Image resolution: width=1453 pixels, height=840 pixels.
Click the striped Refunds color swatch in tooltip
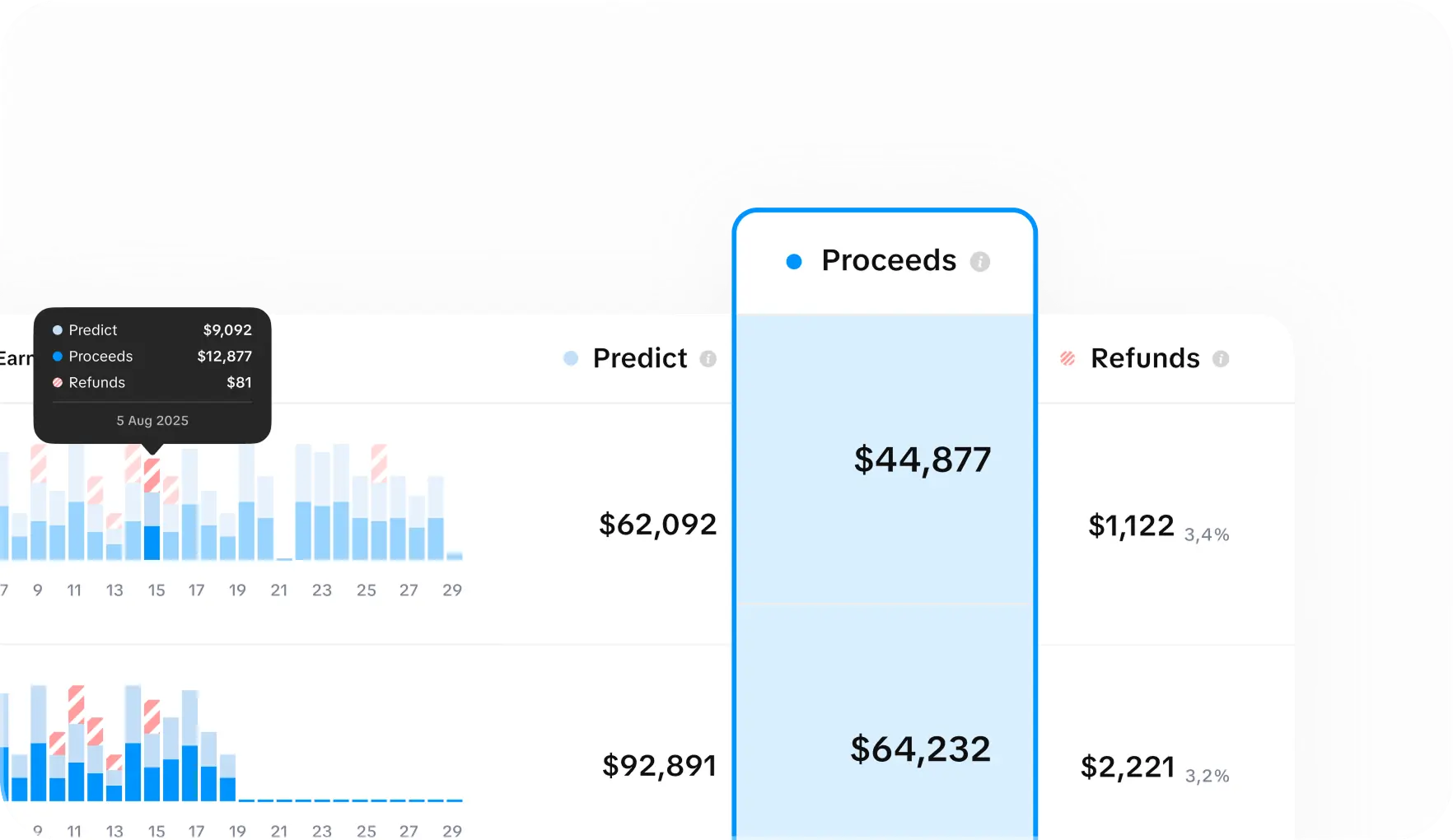(56, 382)
